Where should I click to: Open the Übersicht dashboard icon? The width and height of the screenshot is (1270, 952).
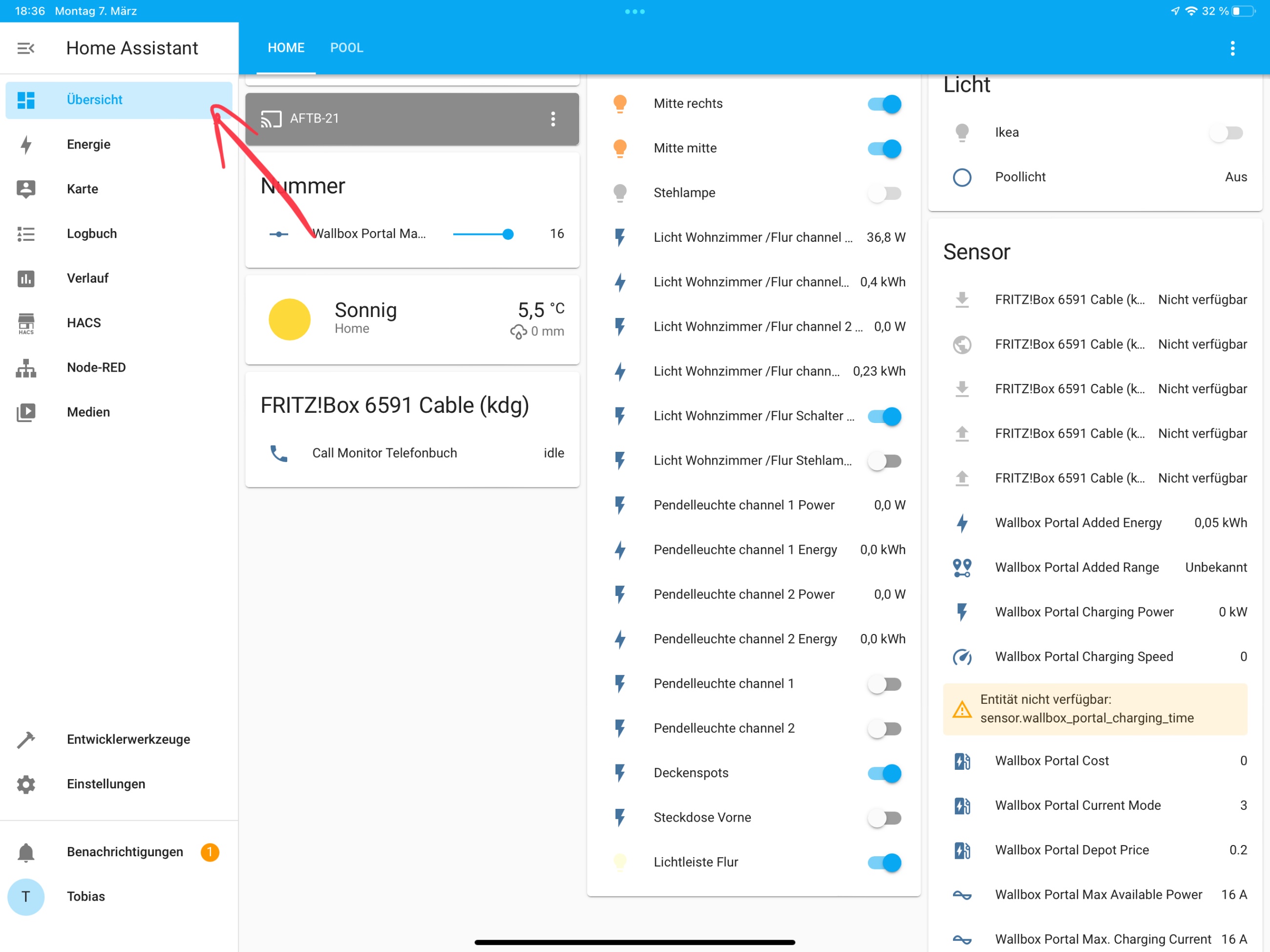26,100
